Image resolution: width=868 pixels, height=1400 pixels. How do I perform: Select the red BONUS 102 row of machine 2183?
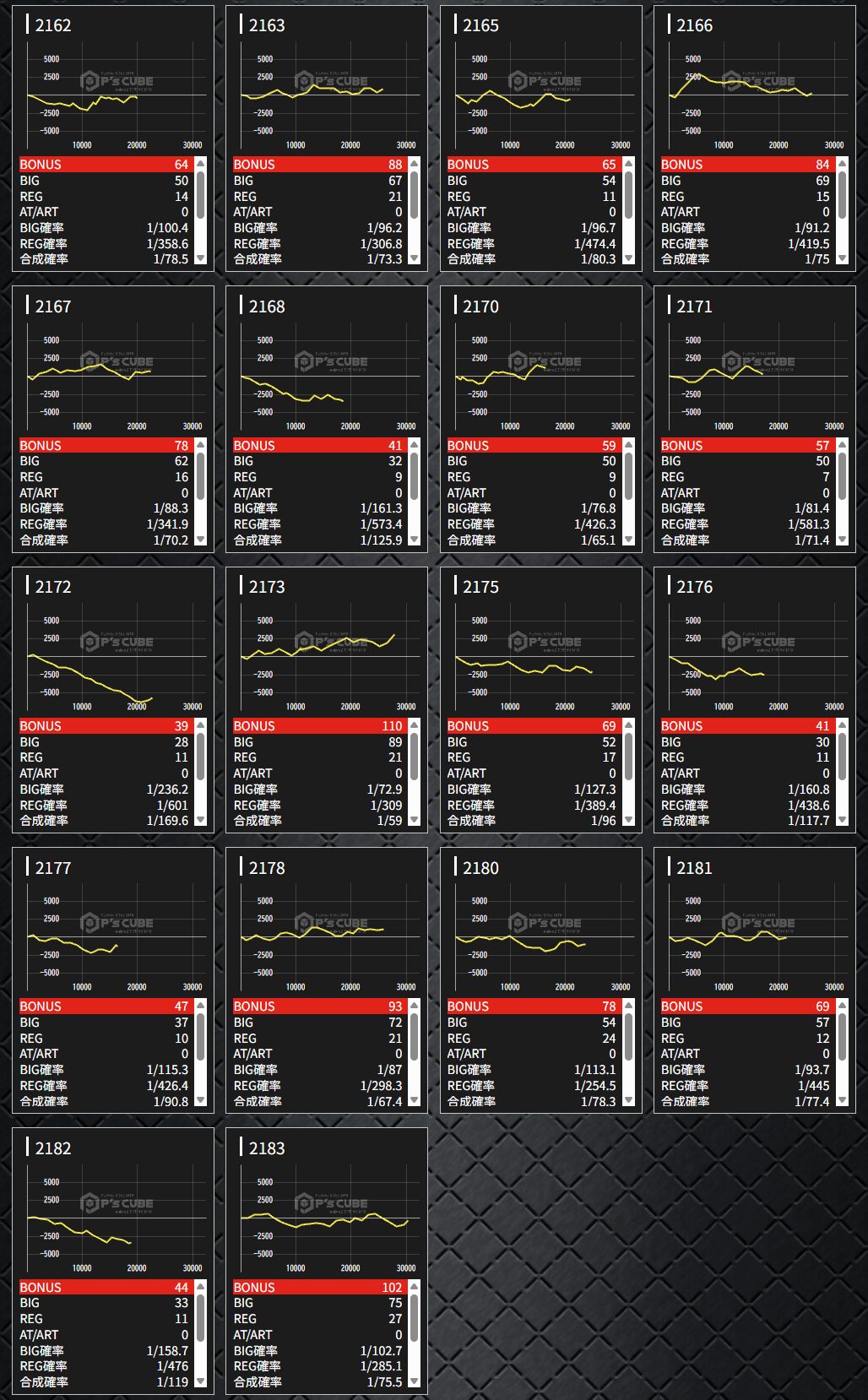pos(319,1287)
